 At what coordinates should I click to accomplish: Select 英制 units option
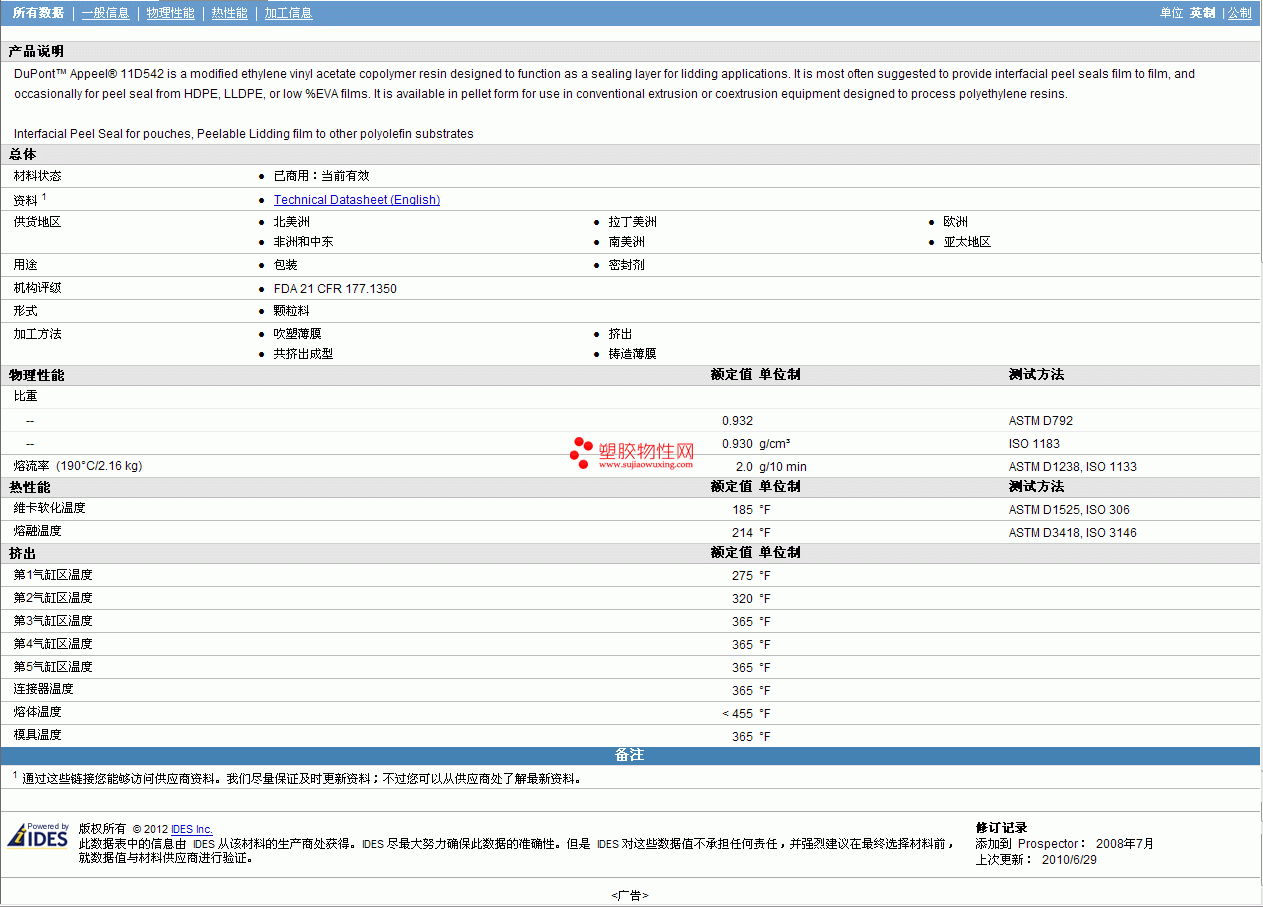[1202, 13]
